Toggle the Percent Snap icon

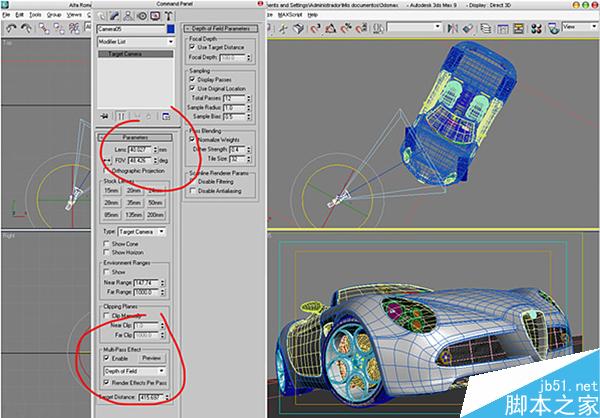coord(346,29)
